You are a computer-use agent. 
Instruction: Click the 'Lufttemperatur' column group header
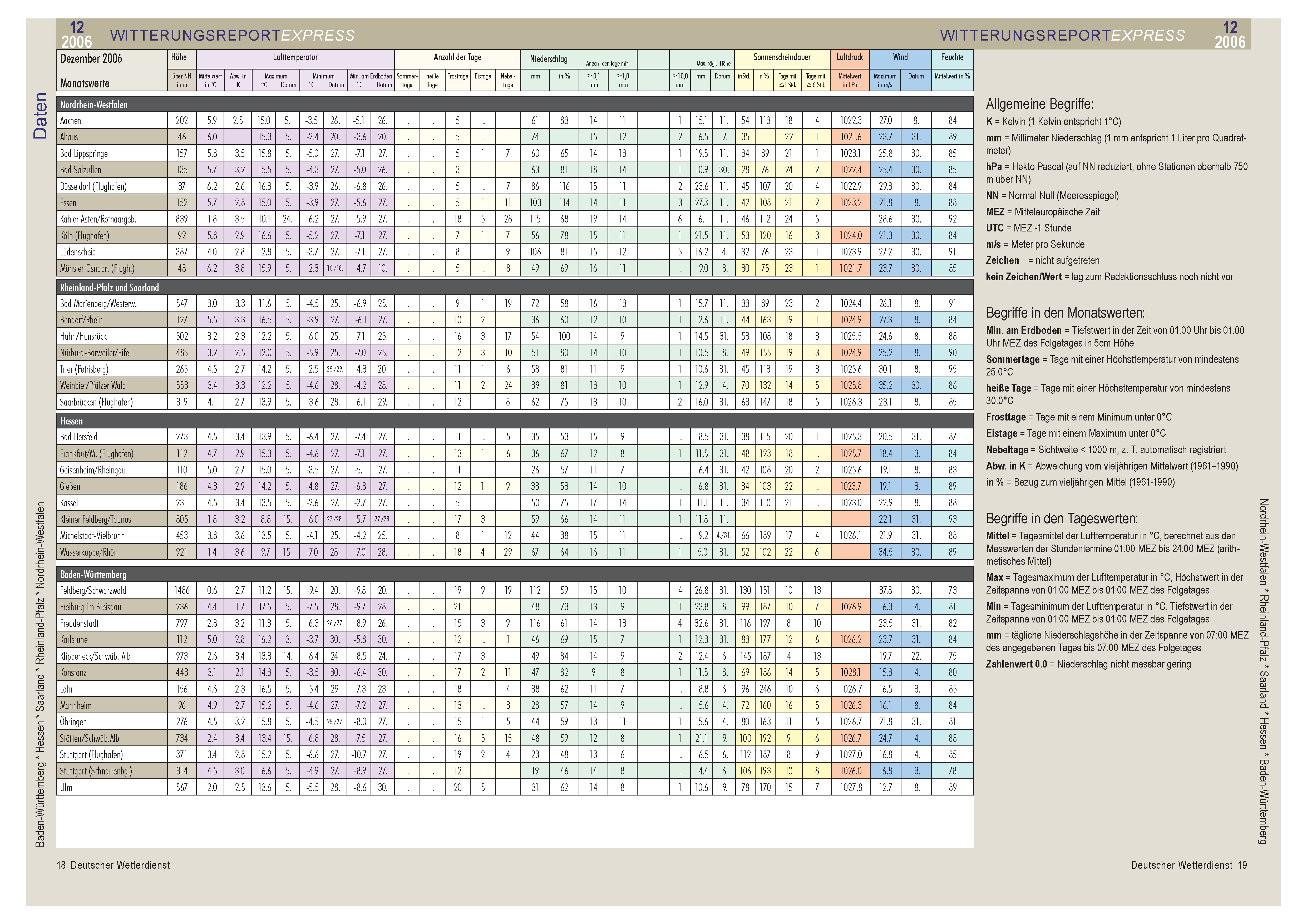[x=295, y=57]
